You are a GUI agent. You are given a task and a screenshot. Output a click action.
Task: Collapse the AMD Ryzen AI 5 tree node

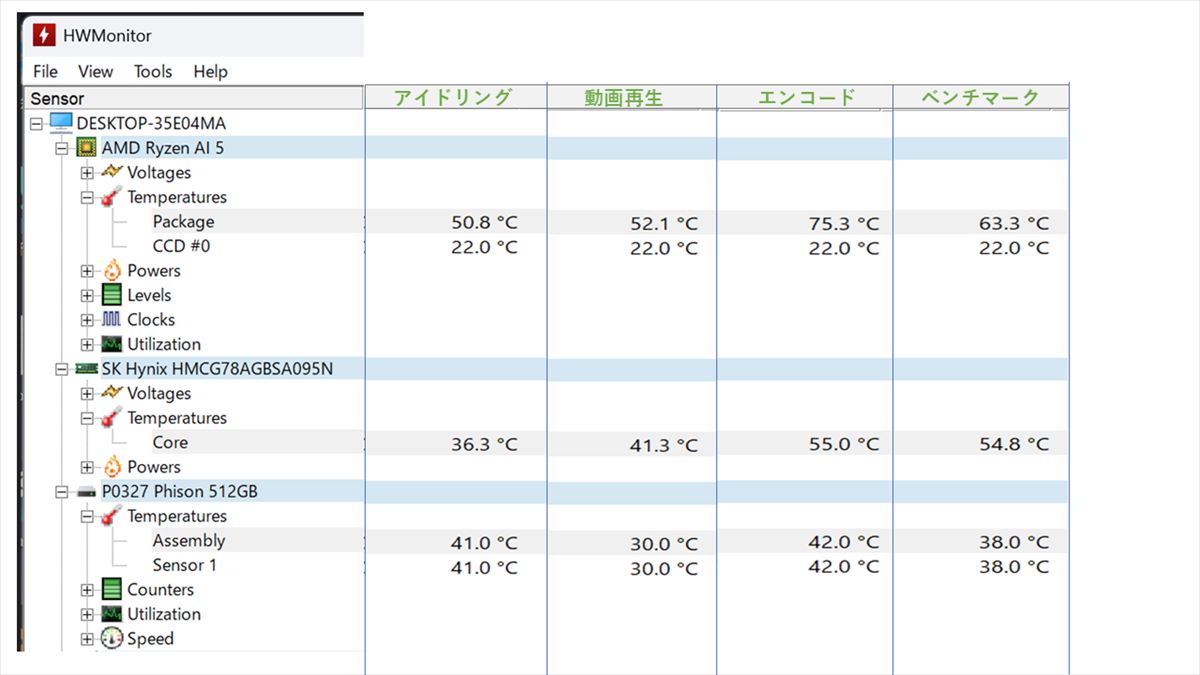point(62,148)
